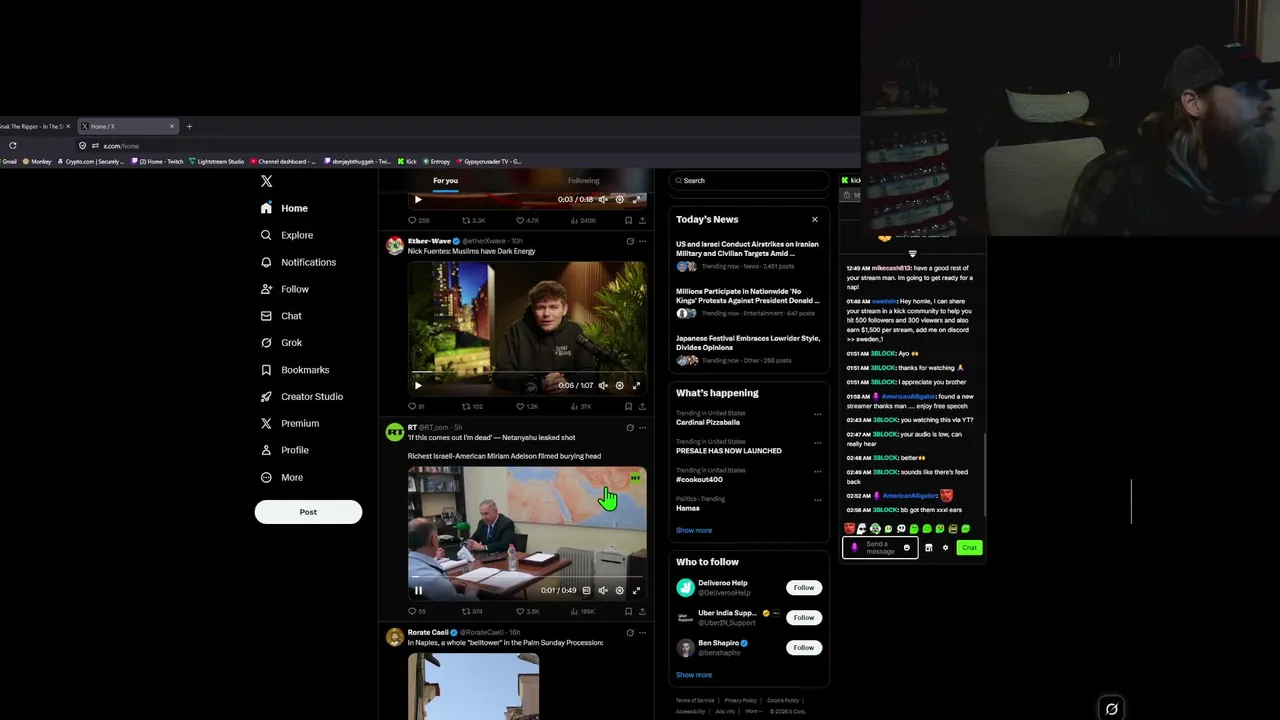1280x720 pixels.
Task: Click the green Chat button in Kick chat
Action: (969, 548)
